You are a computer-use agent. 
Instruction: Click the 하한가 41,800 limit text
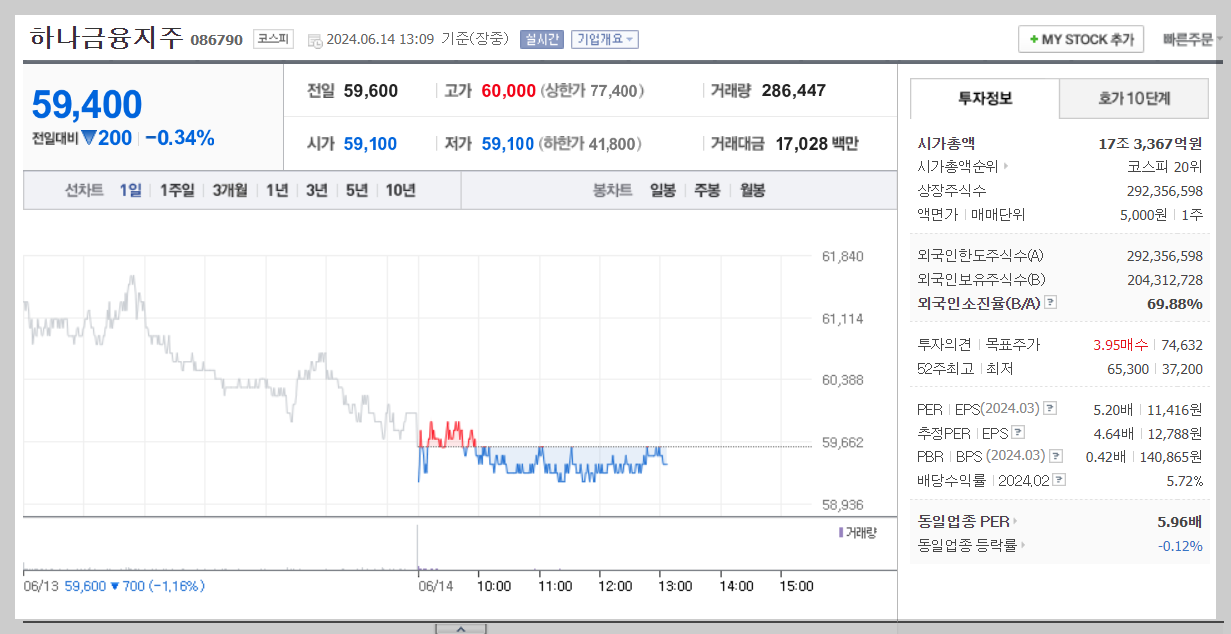pos(591,144)
